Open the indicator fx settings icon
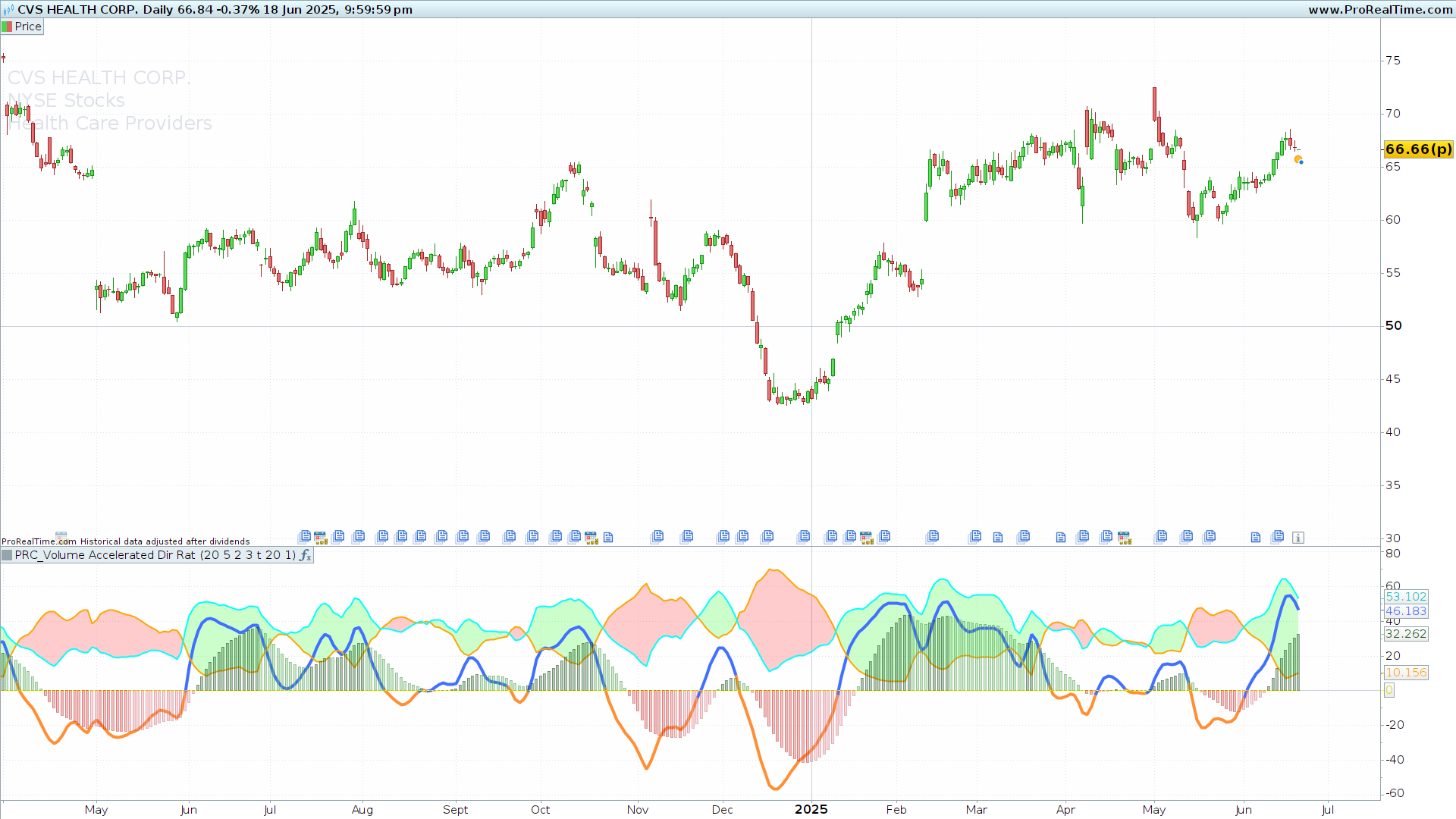 click(305, 555)
